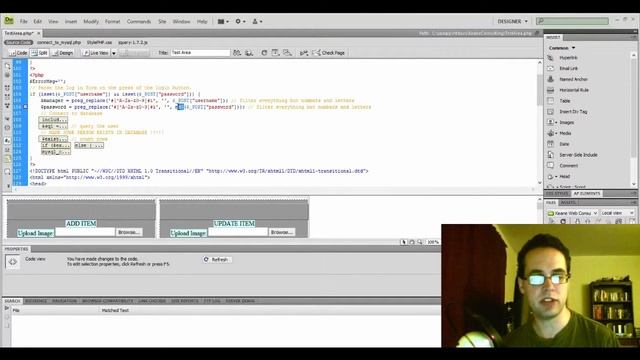Image resolution: width=640 pixels, height=360 pixels.
Task: Click Balance Braces coding toolbar icon
Action: 7,128
